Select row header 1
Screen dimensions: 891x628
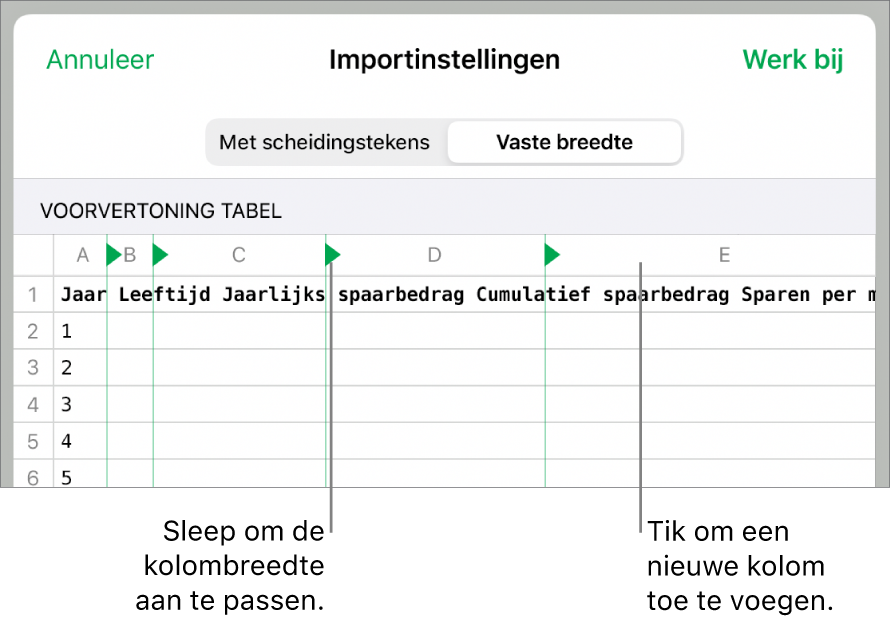point(33,295)
